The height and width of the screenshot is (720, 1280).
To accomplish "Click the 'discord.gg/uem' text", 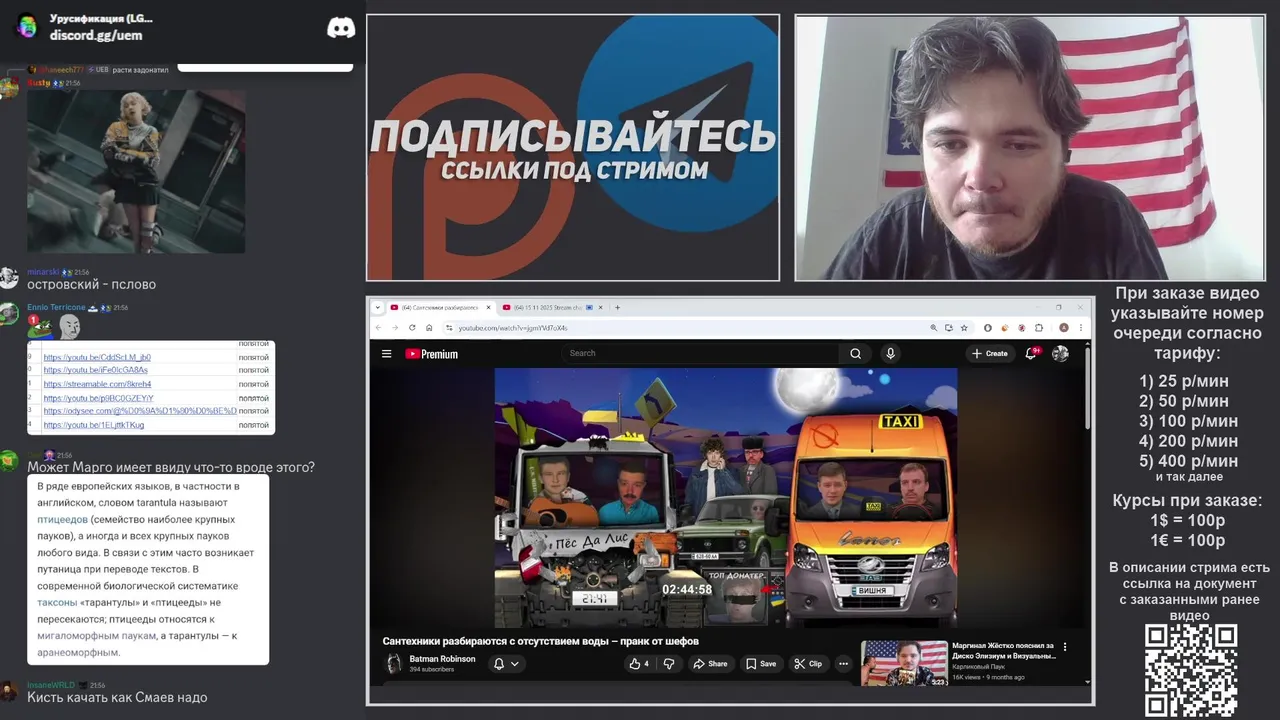I will coord(96,35).
